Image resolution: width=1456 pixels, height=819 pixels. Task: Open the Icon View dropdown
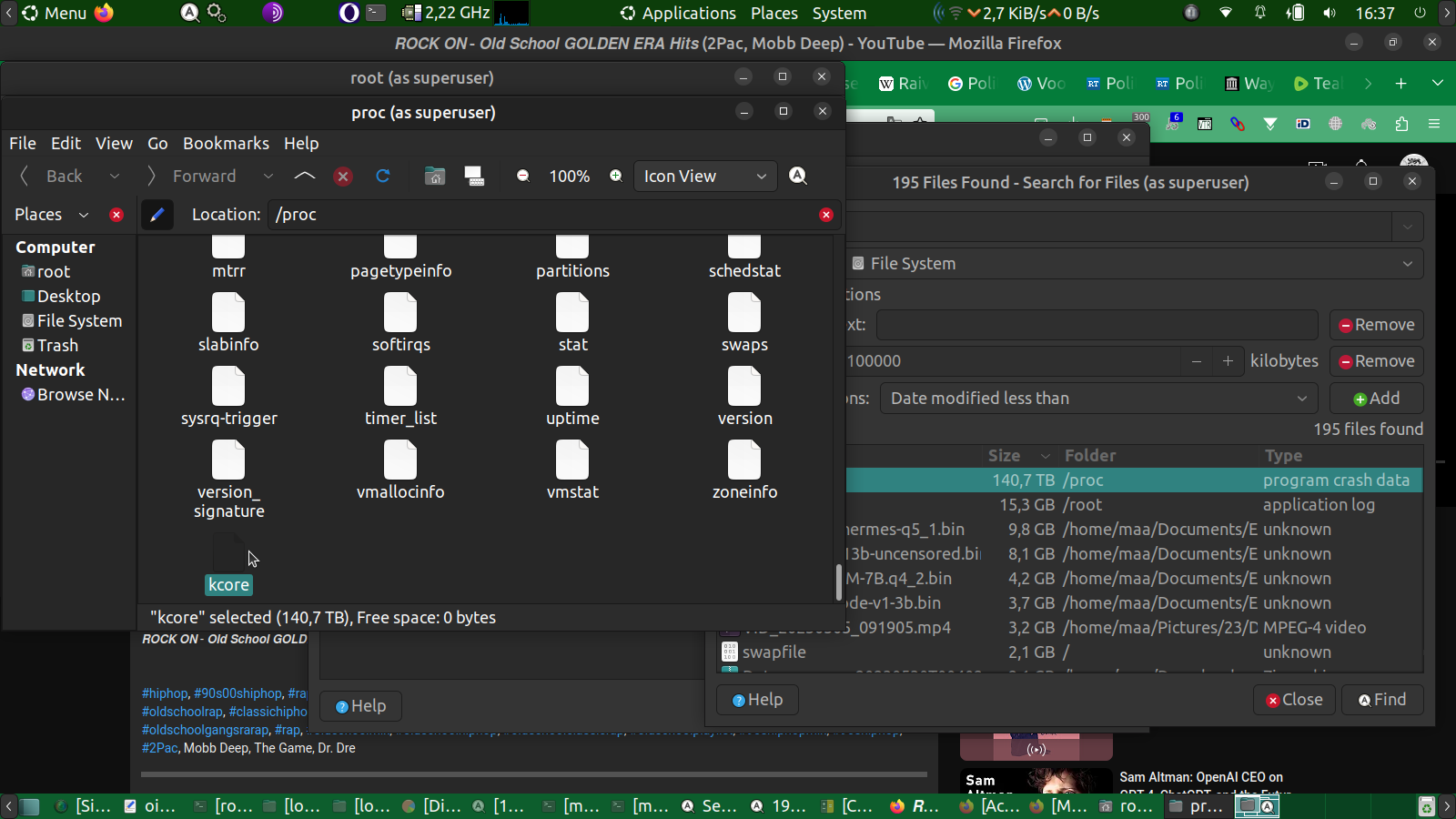(706, 177)
